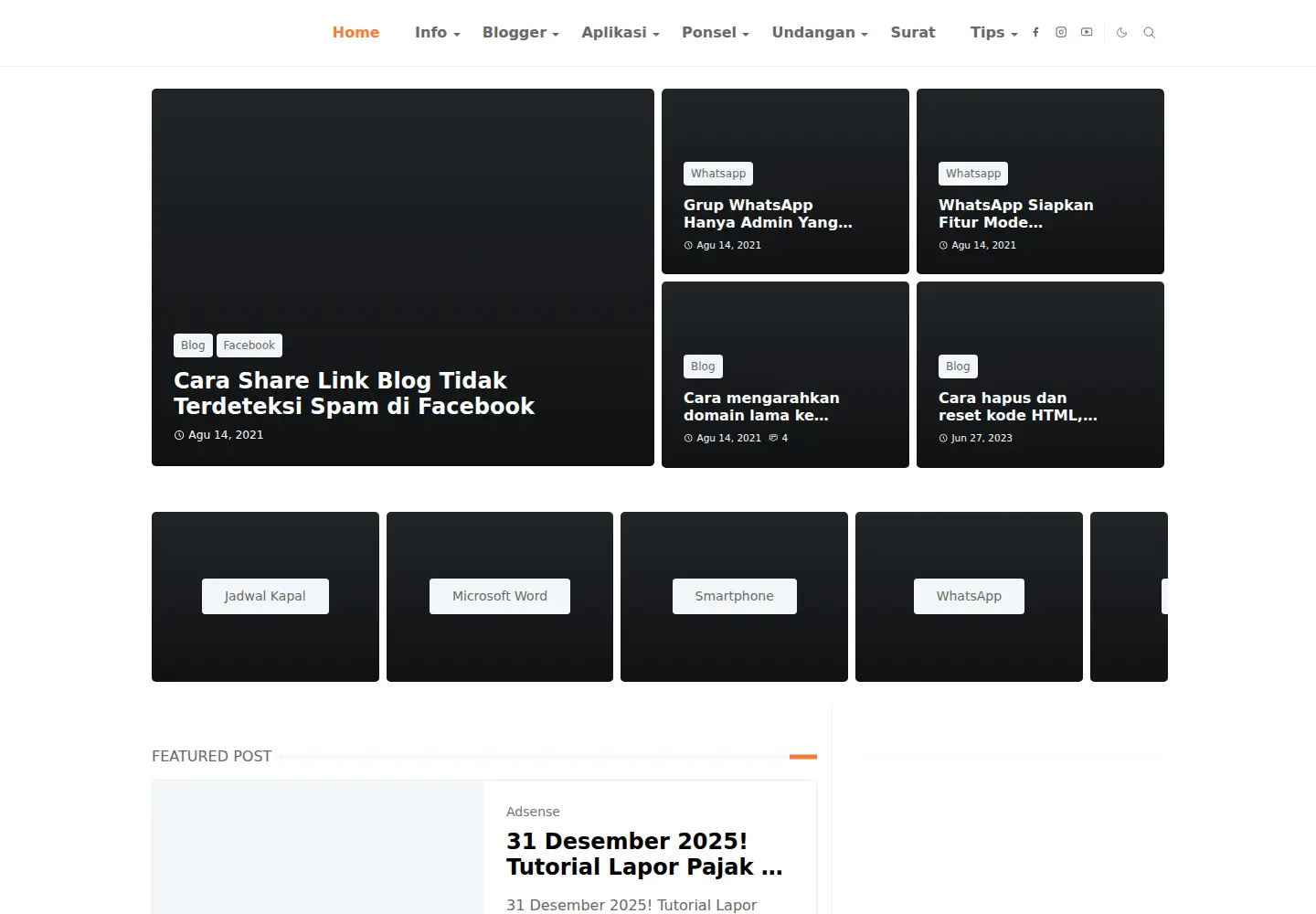Viewport: 1316px width, 914px height.
Task: Open the WhatsApp category card
Action: coord(969,596)
